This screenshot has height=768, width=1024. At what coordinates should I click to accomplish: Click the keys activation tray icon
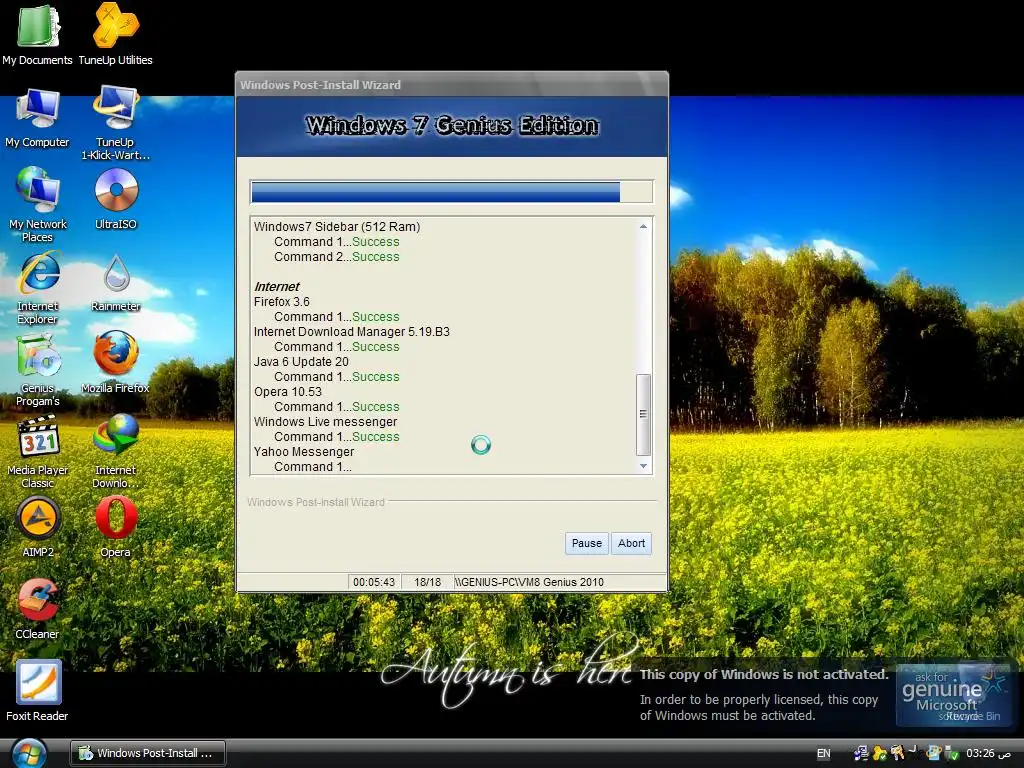coord(897,754)
